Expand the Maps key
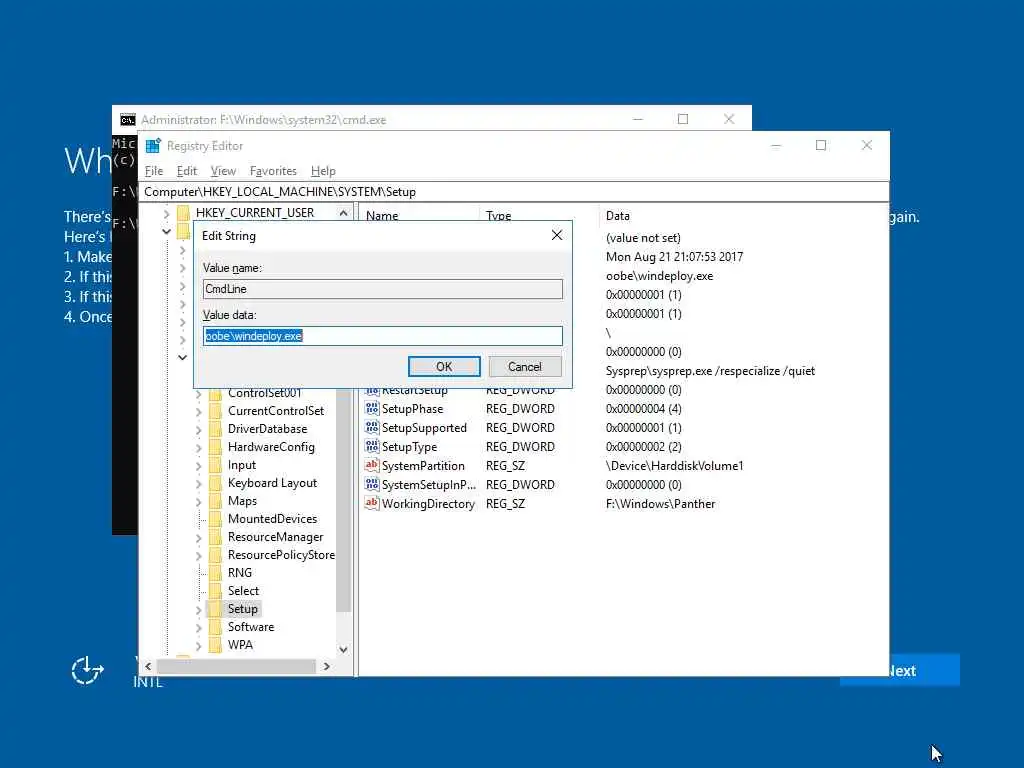Image resolution: width=1024 pixels, height=768 pixels. click(x=199, y=502)
